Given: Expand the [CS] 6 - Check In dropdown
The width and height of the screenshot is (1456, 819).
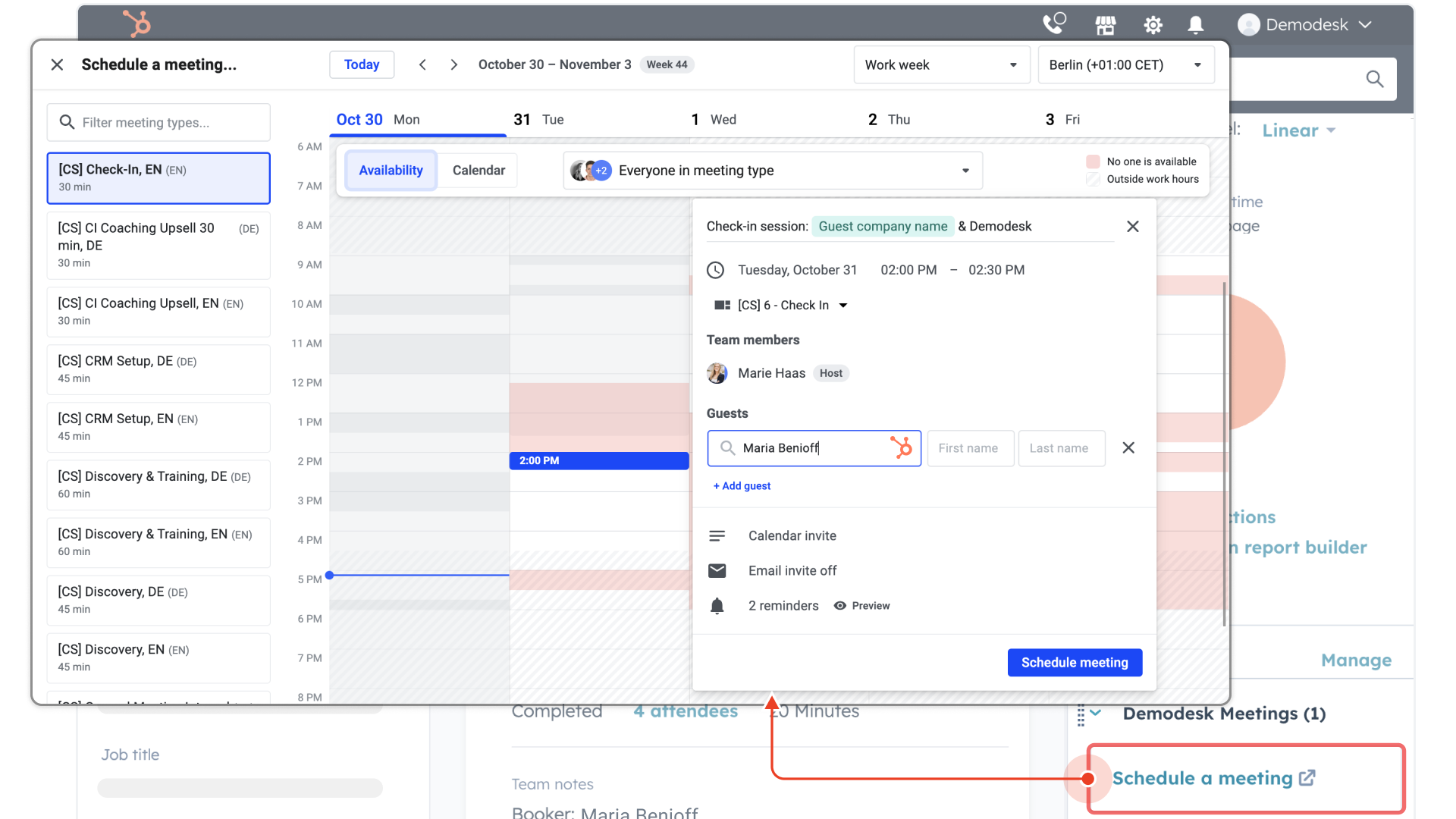Looking at the screenshot, I should click(844, 305).
